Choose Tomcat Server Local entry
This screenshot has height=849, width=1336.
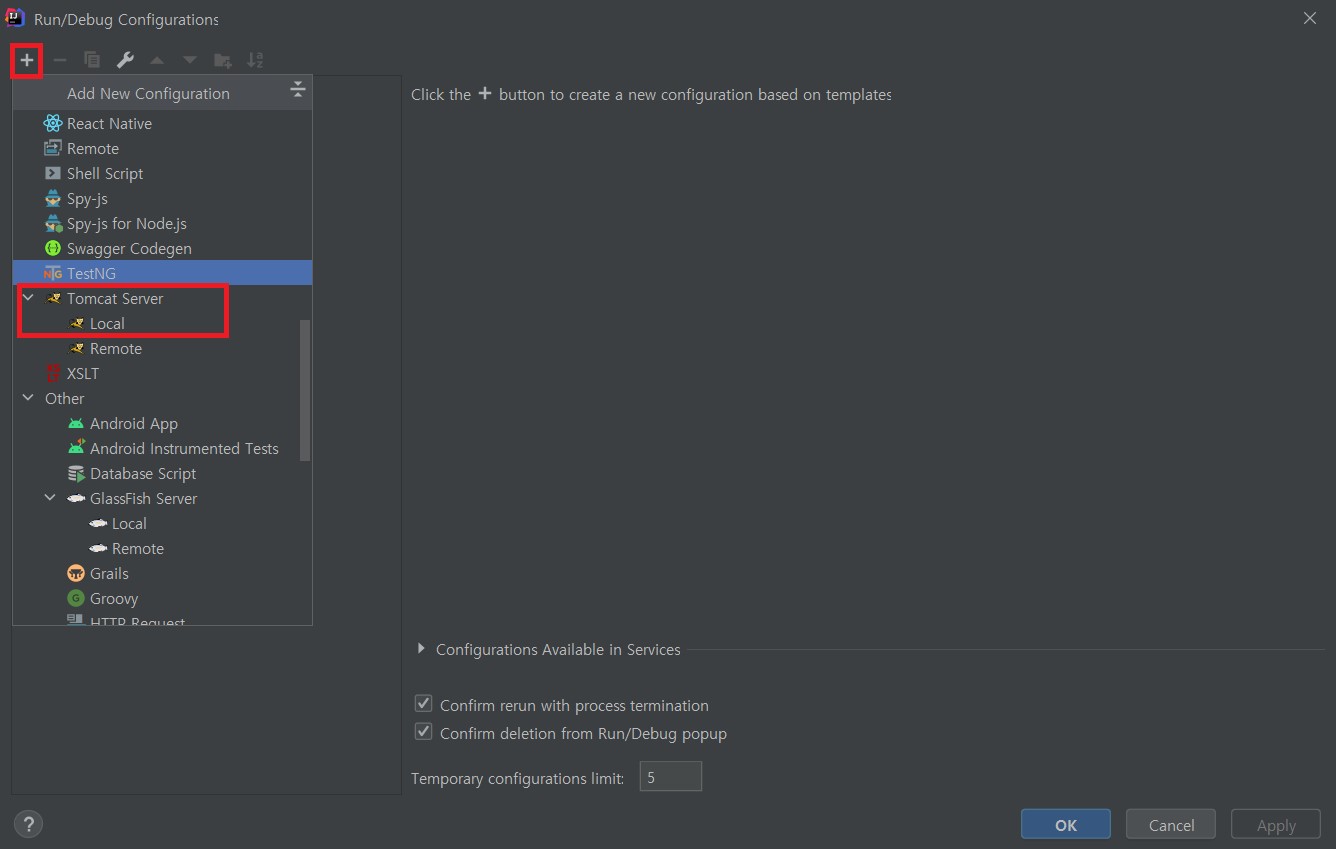[162, 323]
